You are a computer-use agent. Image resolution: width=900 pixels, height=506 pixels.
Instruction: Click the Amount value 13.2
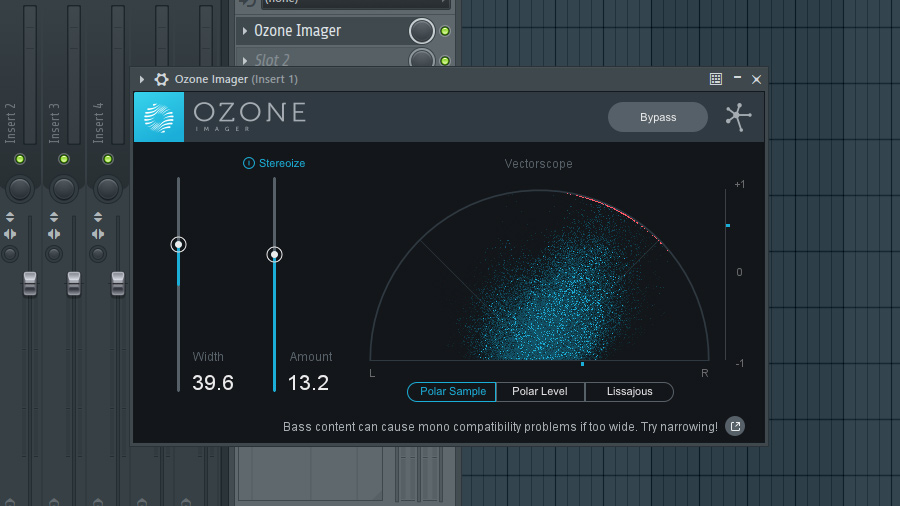(x=308, y=383)
